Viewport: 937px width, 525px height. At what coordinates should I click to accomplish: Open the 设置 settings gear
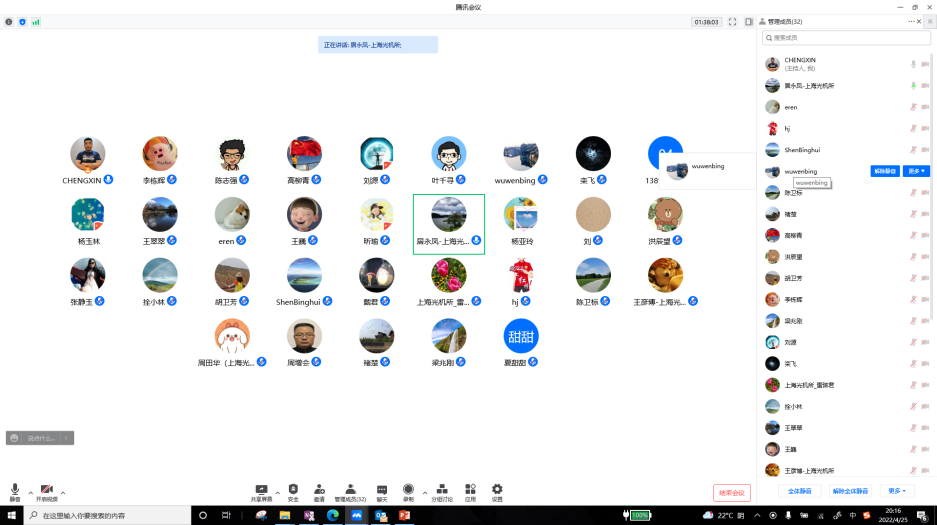[x=497, y=492]
